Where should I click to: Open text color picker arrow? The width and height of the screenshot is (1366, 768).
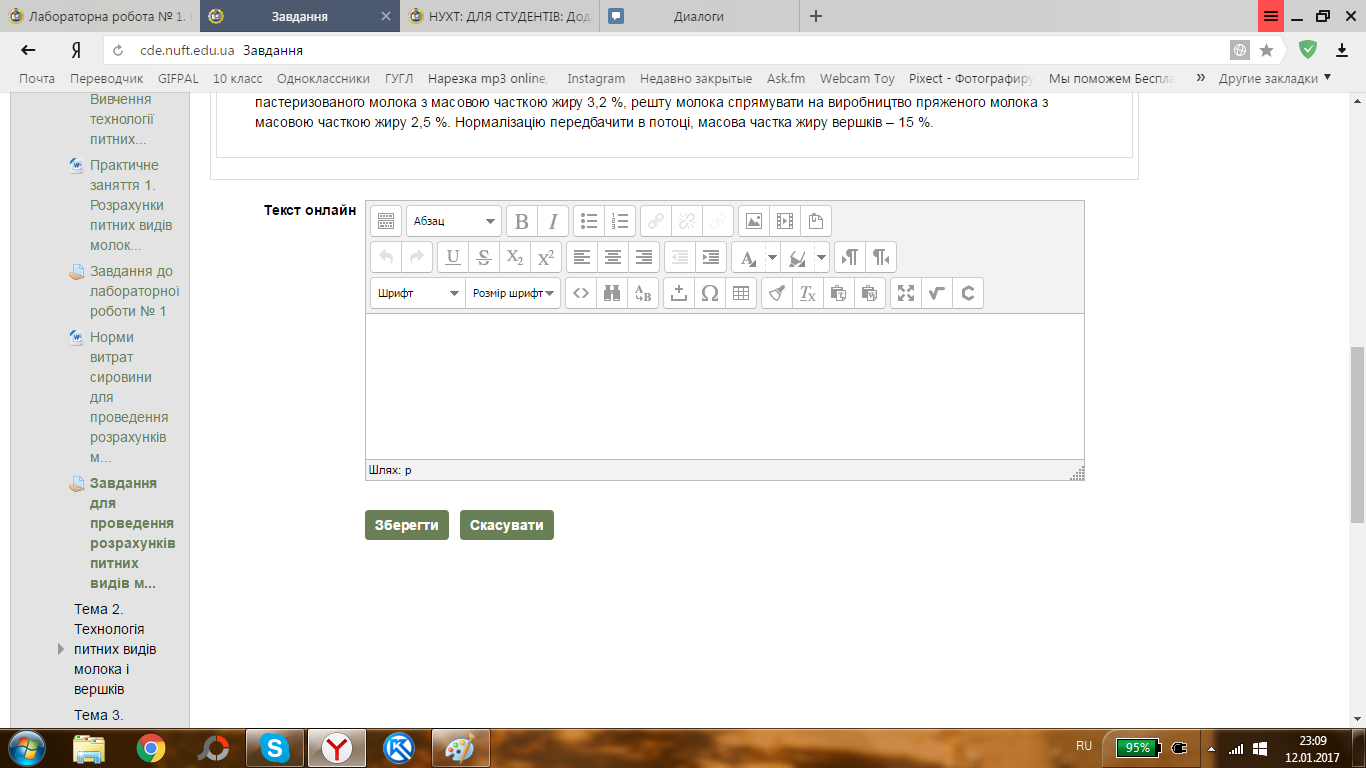772,257
